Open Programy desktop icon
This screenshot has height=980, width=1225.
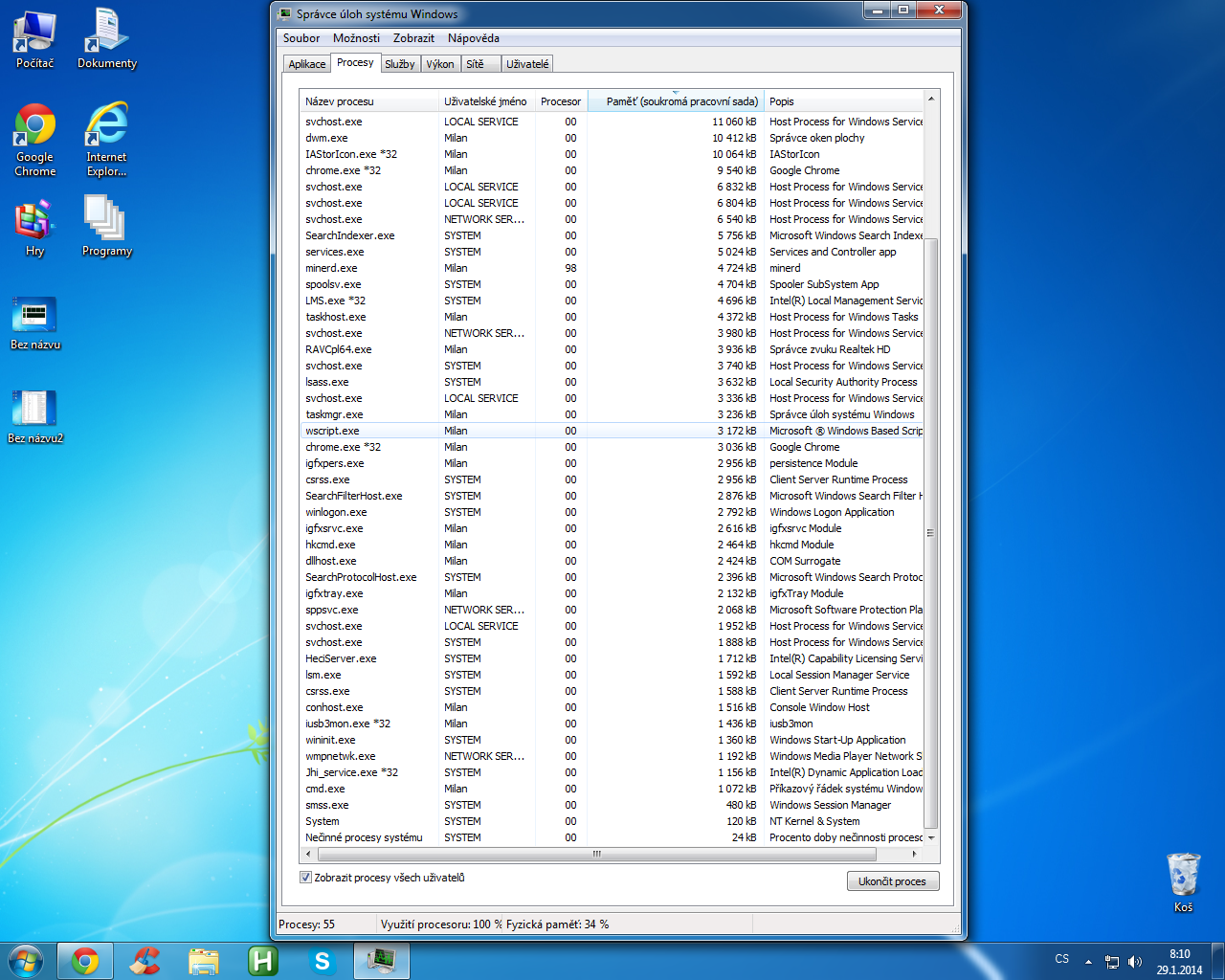coord(106,228)
